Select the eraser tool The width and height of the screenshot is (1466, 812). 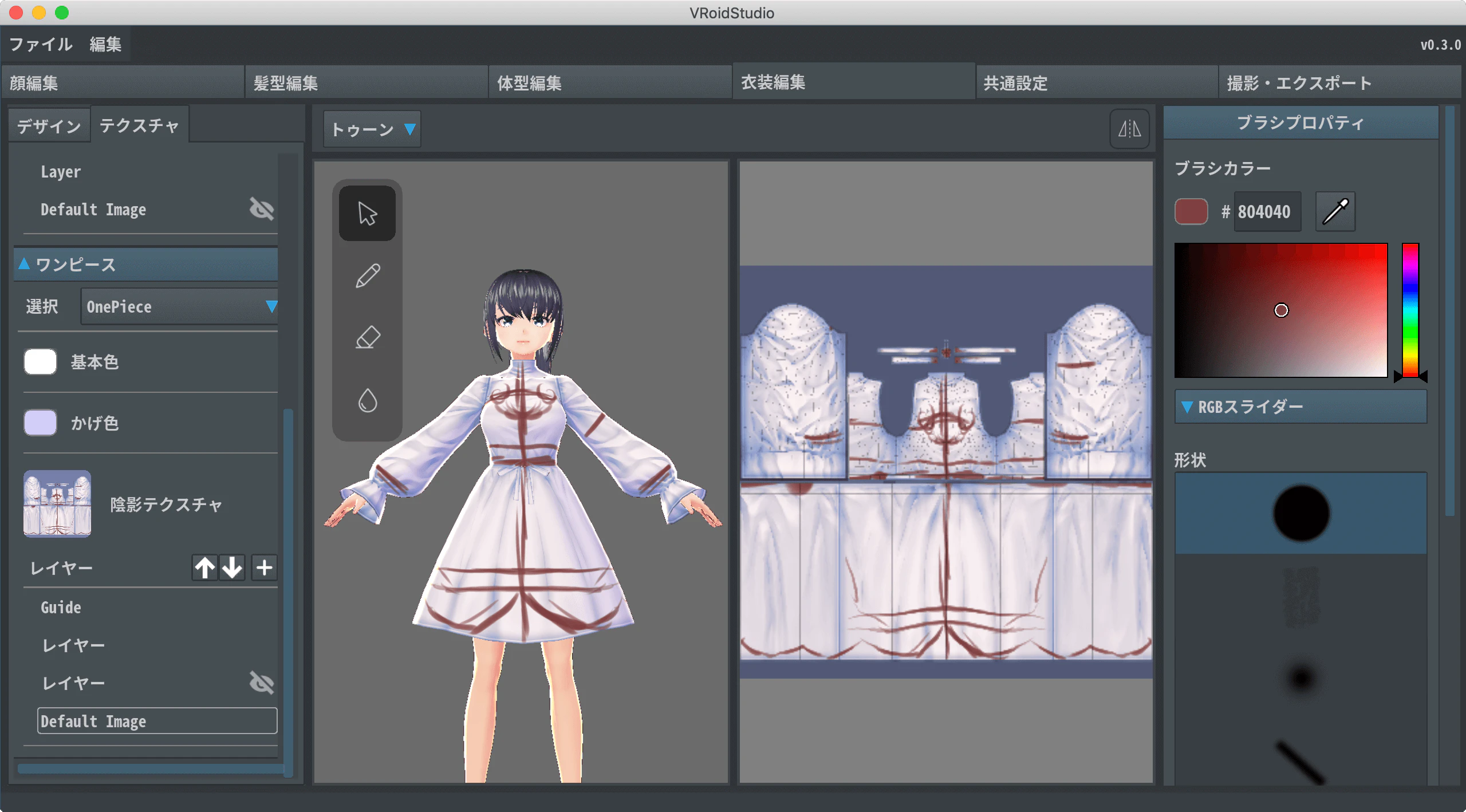(367, 338)
